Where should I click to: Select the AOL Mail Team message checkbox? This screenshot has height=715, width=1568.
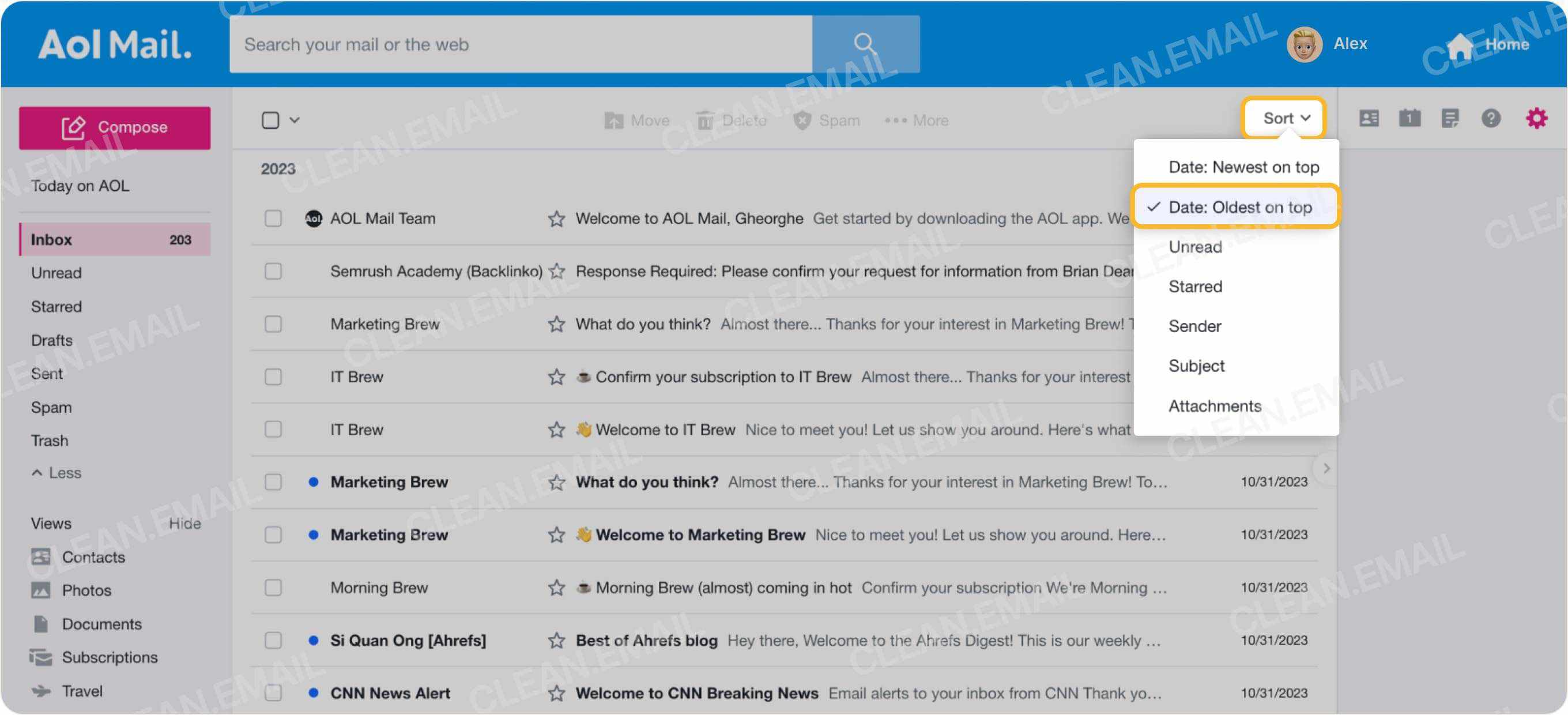pos(272,218)
